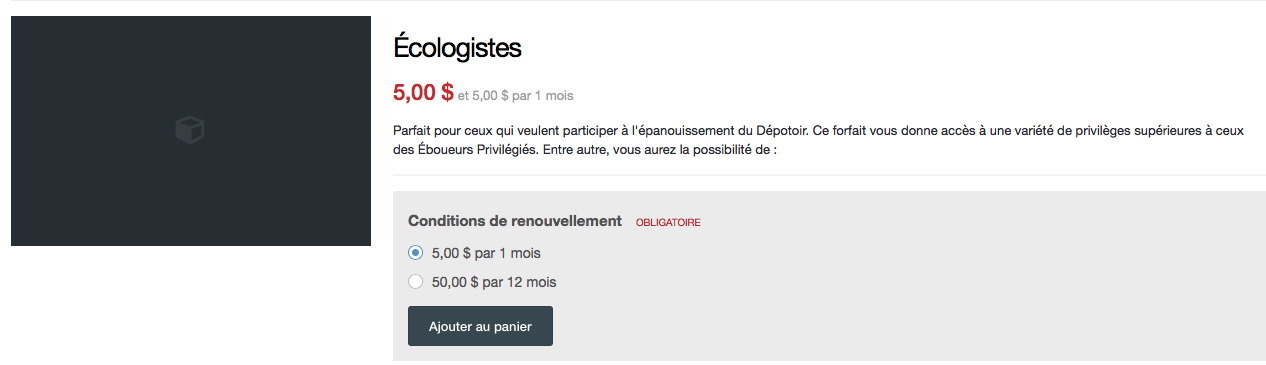1266x365 pixels.
Task: Click the red OBLIGATOIRE label
Action: (668, 222)
